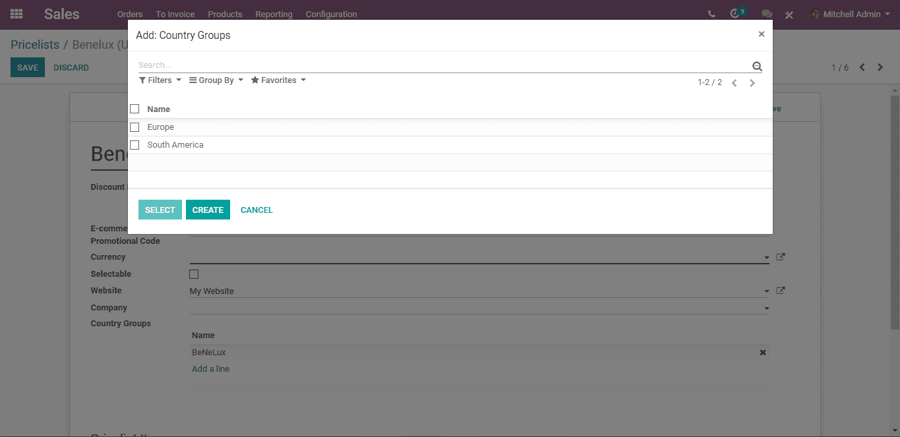This screenshot has height=437, width=900.
Task: Close the Add: Country Groups dialog
Action: 761,34
